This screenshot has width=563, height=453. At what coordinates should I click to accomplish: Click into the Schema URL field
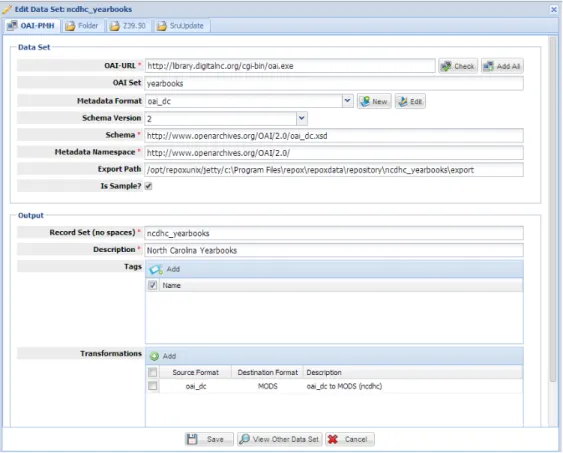[334, 136]
